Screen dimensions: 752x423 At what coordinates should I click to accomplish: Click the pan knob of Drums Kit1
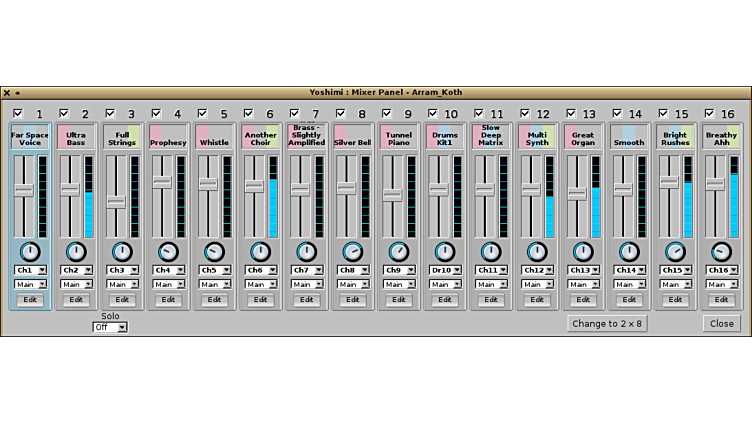[445, 252]
